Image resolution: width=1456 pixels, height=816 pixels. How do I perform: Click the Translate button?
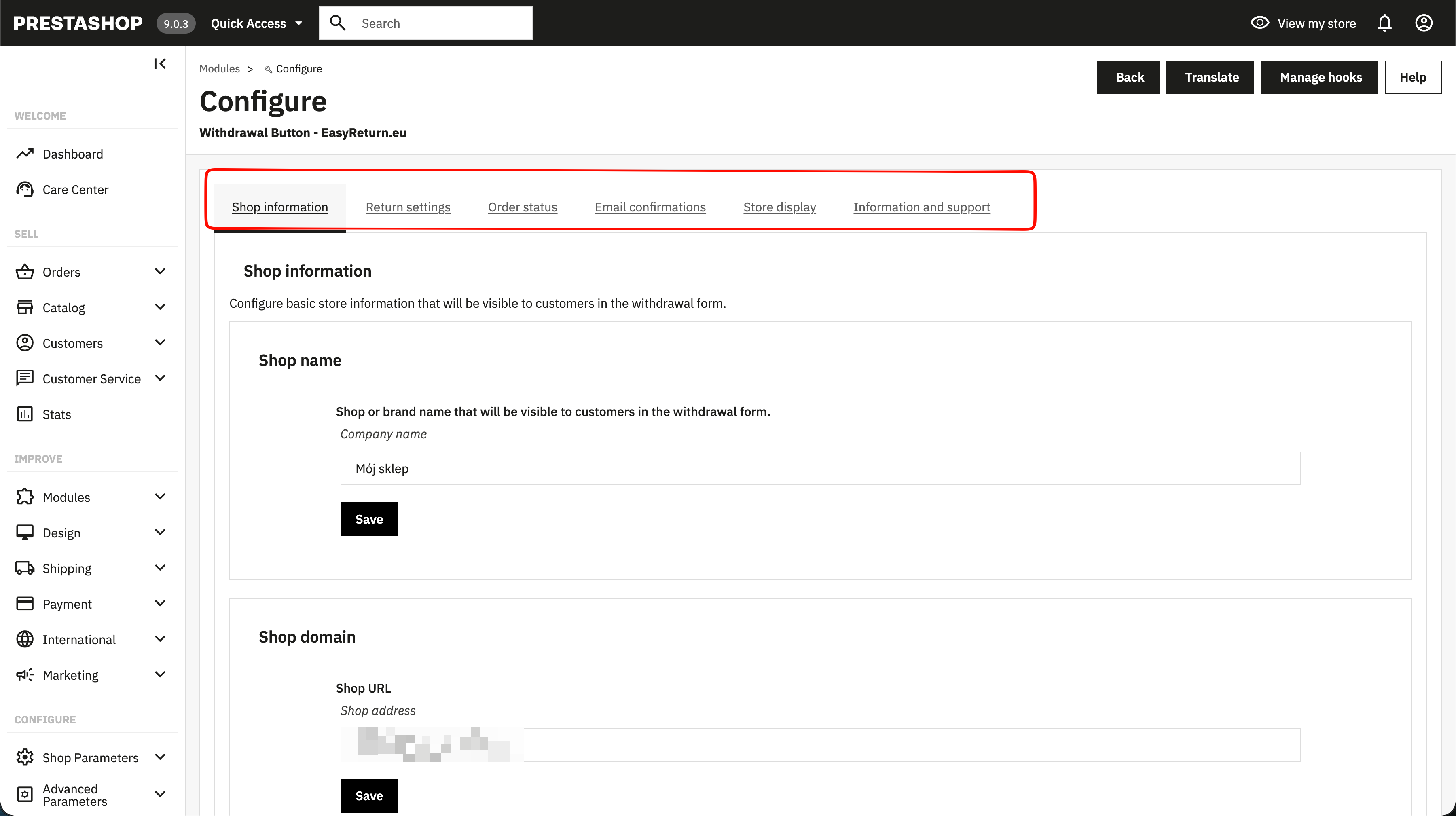tap(1211, 77)
